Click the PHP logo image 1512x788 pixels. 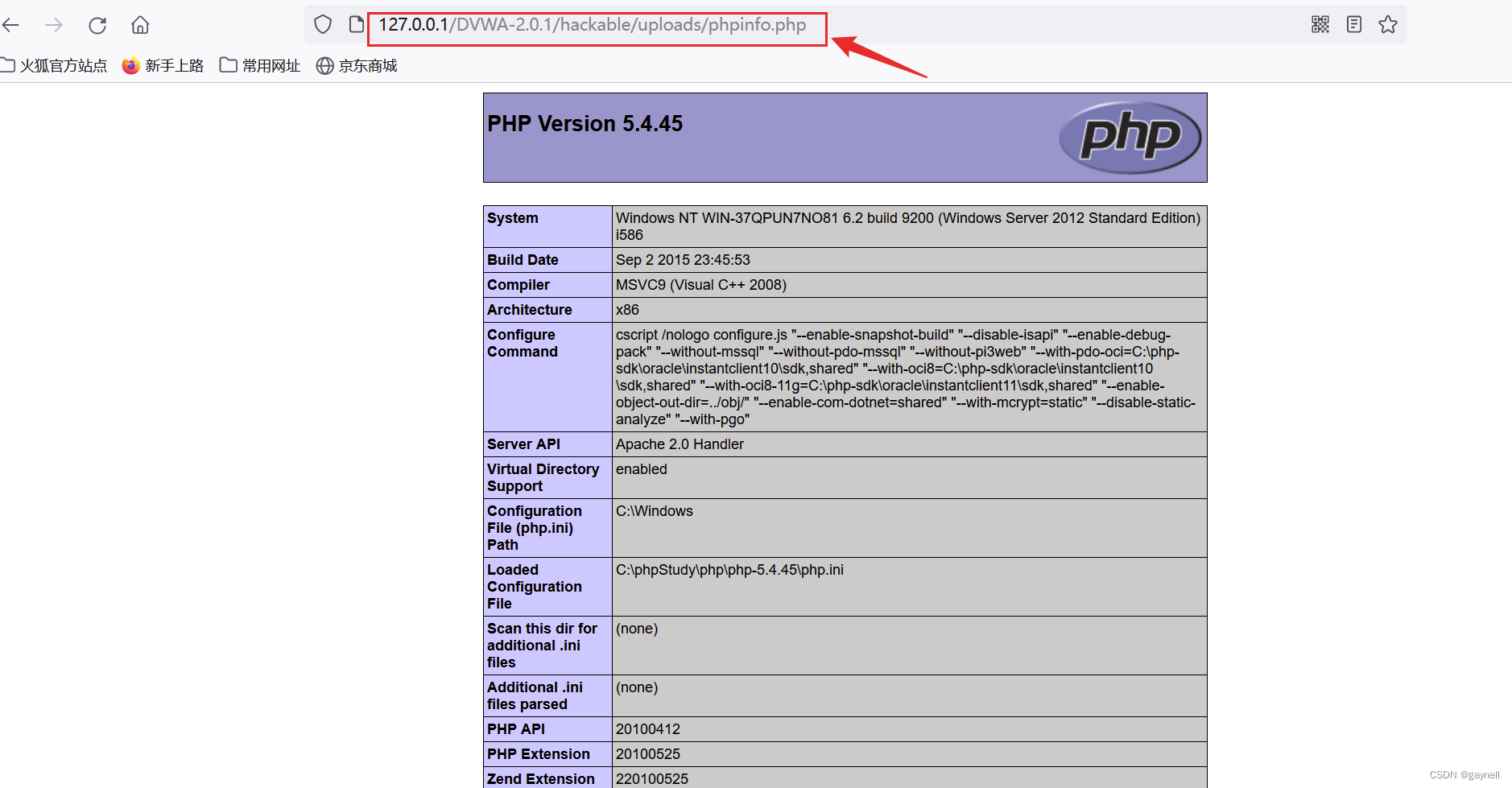pyautogui.click(x=1130, y=137)
